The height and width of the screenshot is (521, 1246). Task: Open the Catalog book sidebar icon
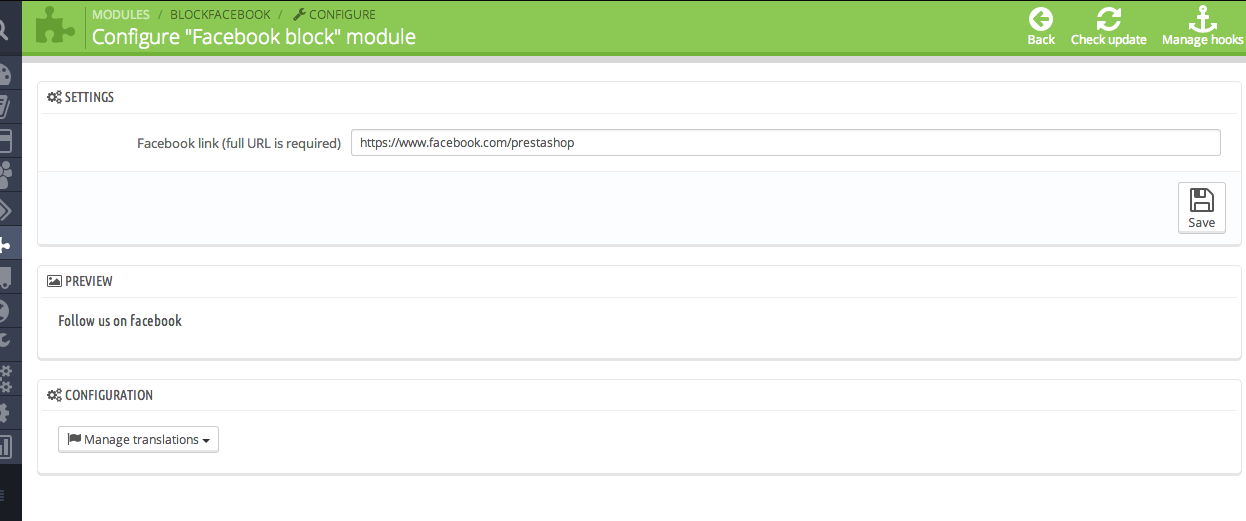point(5,107)
